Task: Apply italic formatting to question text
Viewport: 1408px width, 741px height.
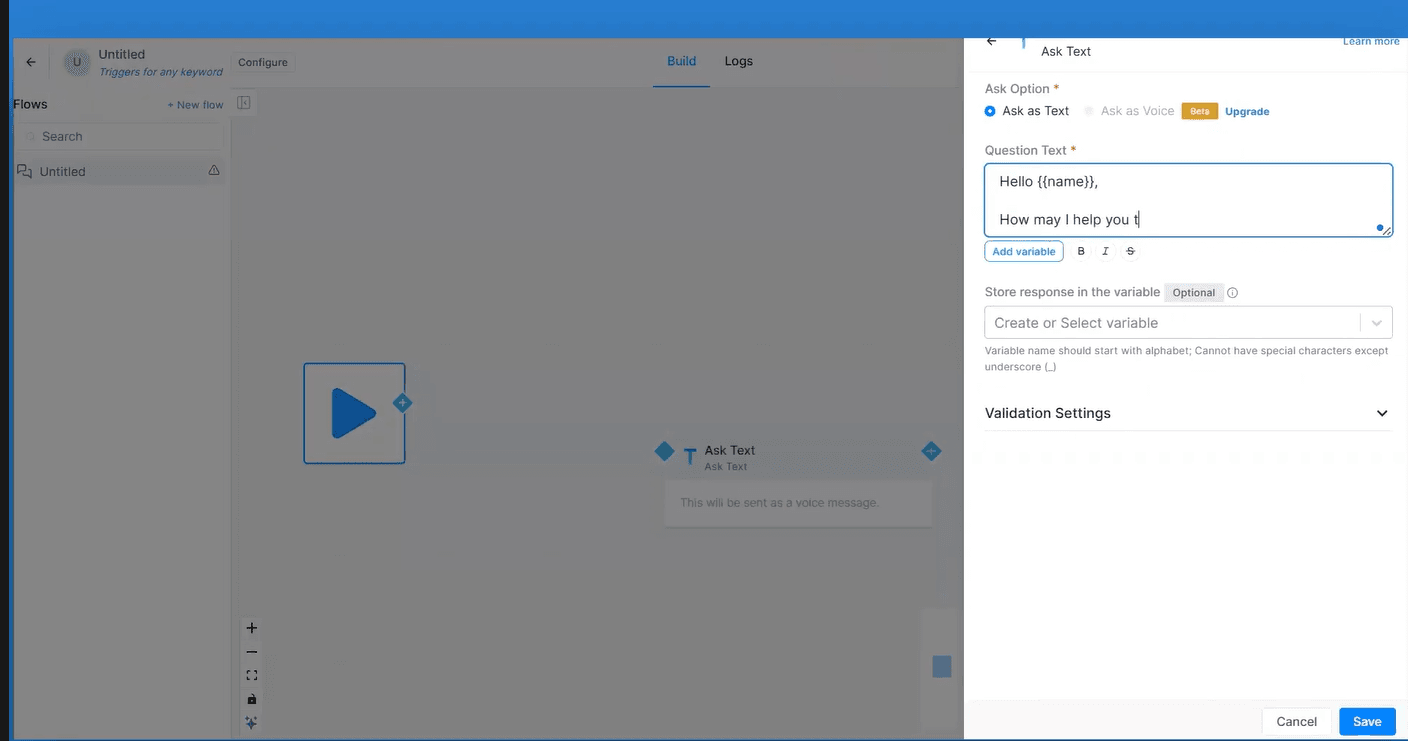Action: (1105, 252)
